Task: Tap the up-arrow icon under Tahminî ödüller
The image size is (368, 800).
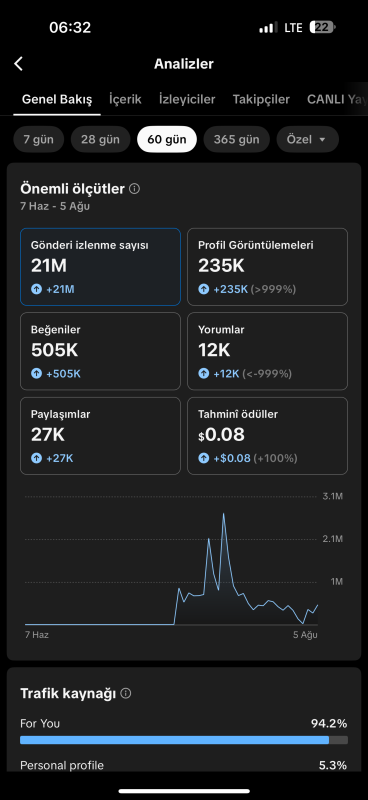Action: (204, 458)
